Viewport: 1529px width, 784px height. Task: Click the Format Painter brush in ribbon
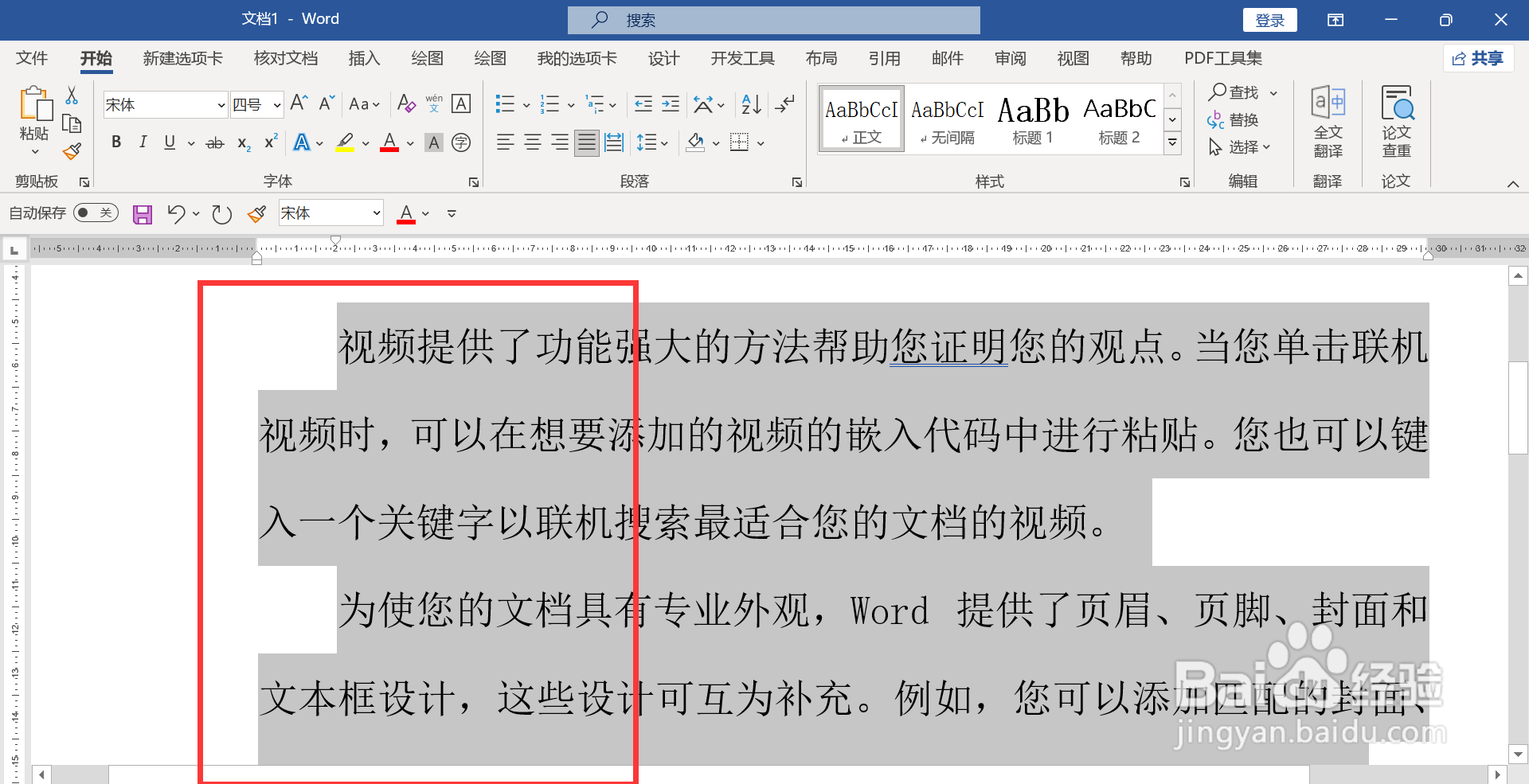72,151
